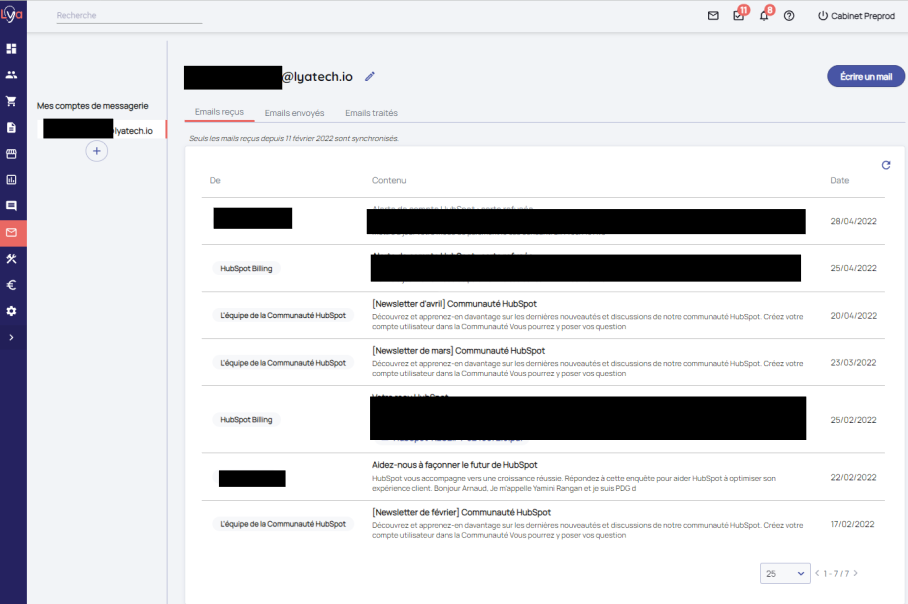Viewport: 908px width, 604px height.
Task: Click the notification bell icon
Action: pyautogui.click(x=764, y=16)
